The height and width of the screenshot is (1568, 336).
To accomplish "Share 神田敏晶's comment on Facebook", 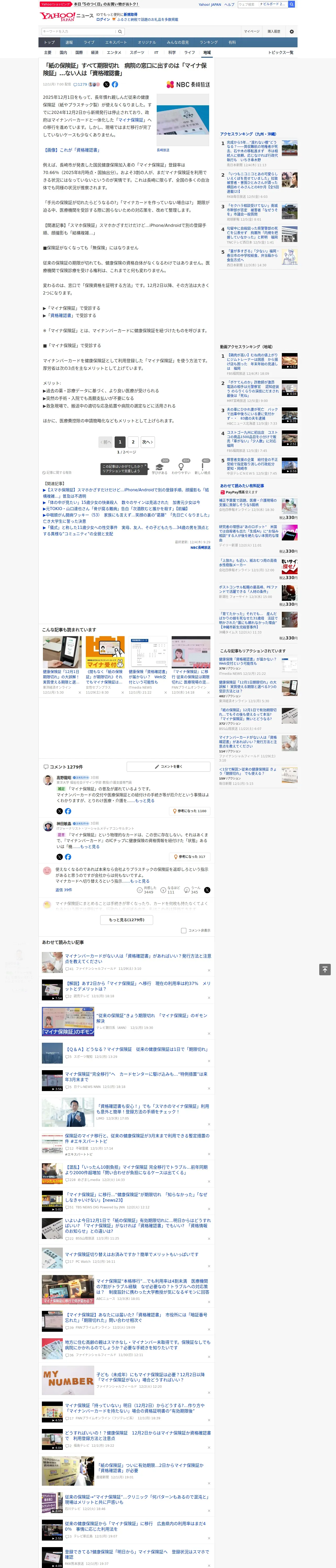I will [68, 857].
